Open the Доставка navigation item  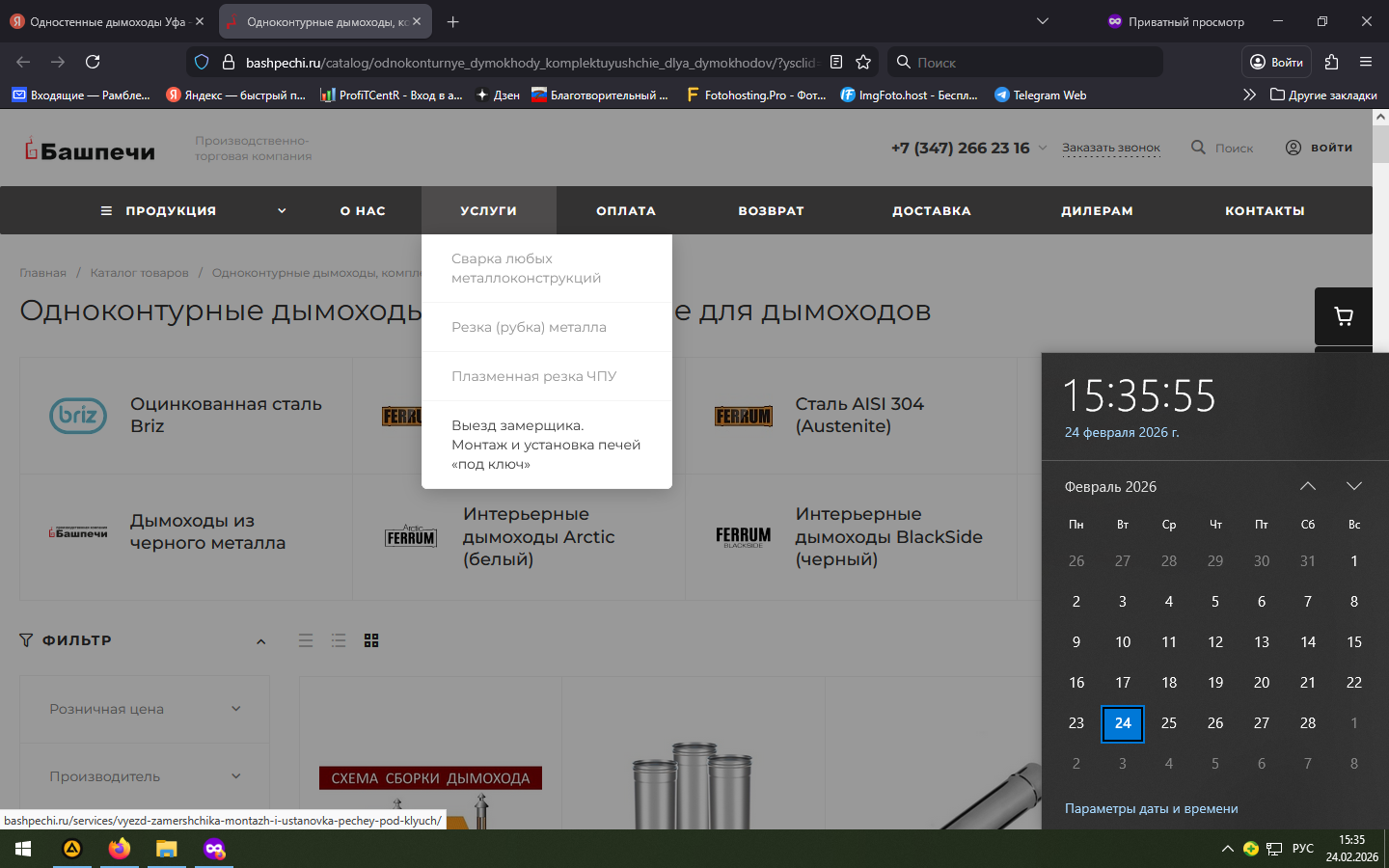tap(931, 210)
